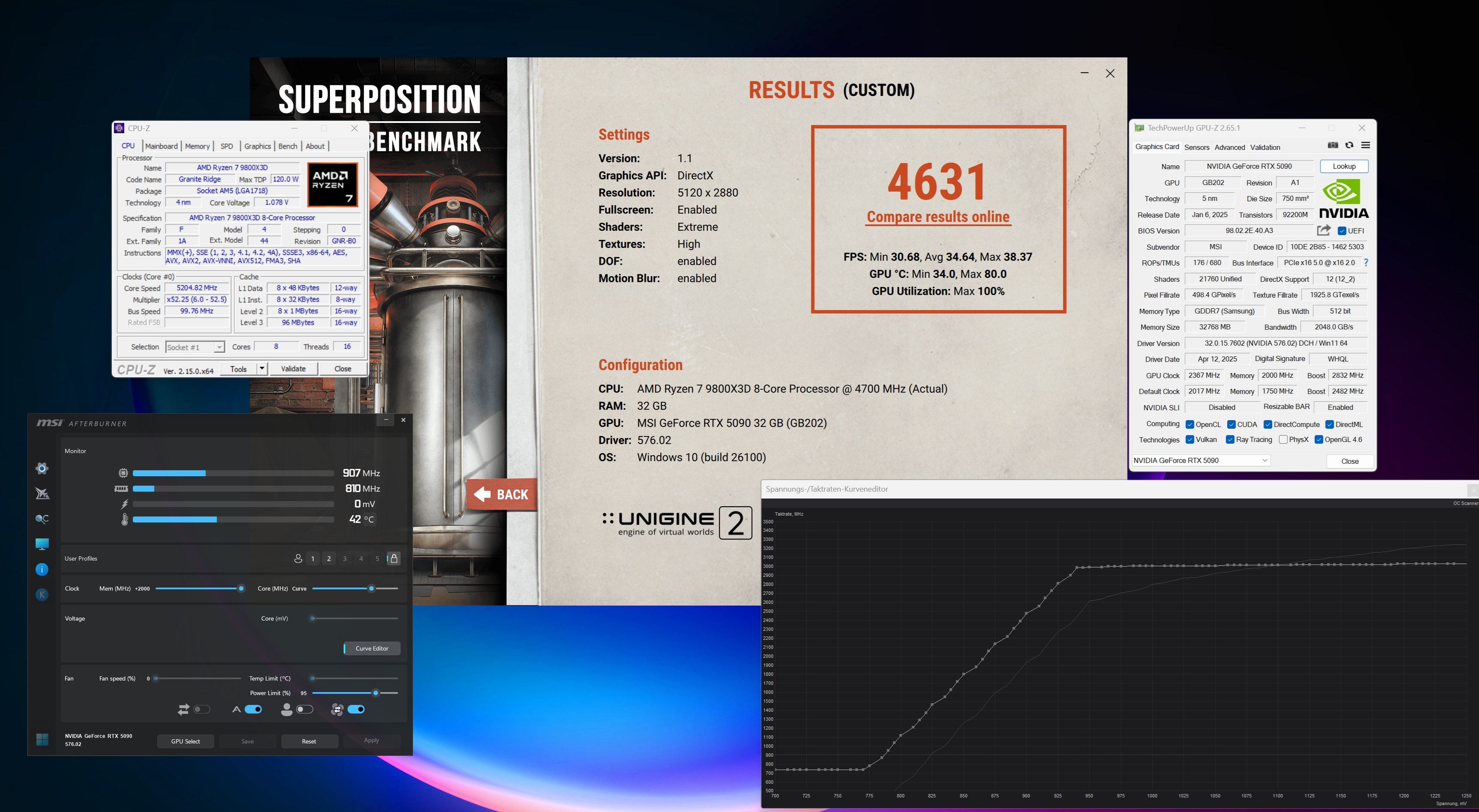The height and width of the screenshot is (812, 1479).
Task: Open the hardware monitor screen icon
Action: [x=42, y=543]
